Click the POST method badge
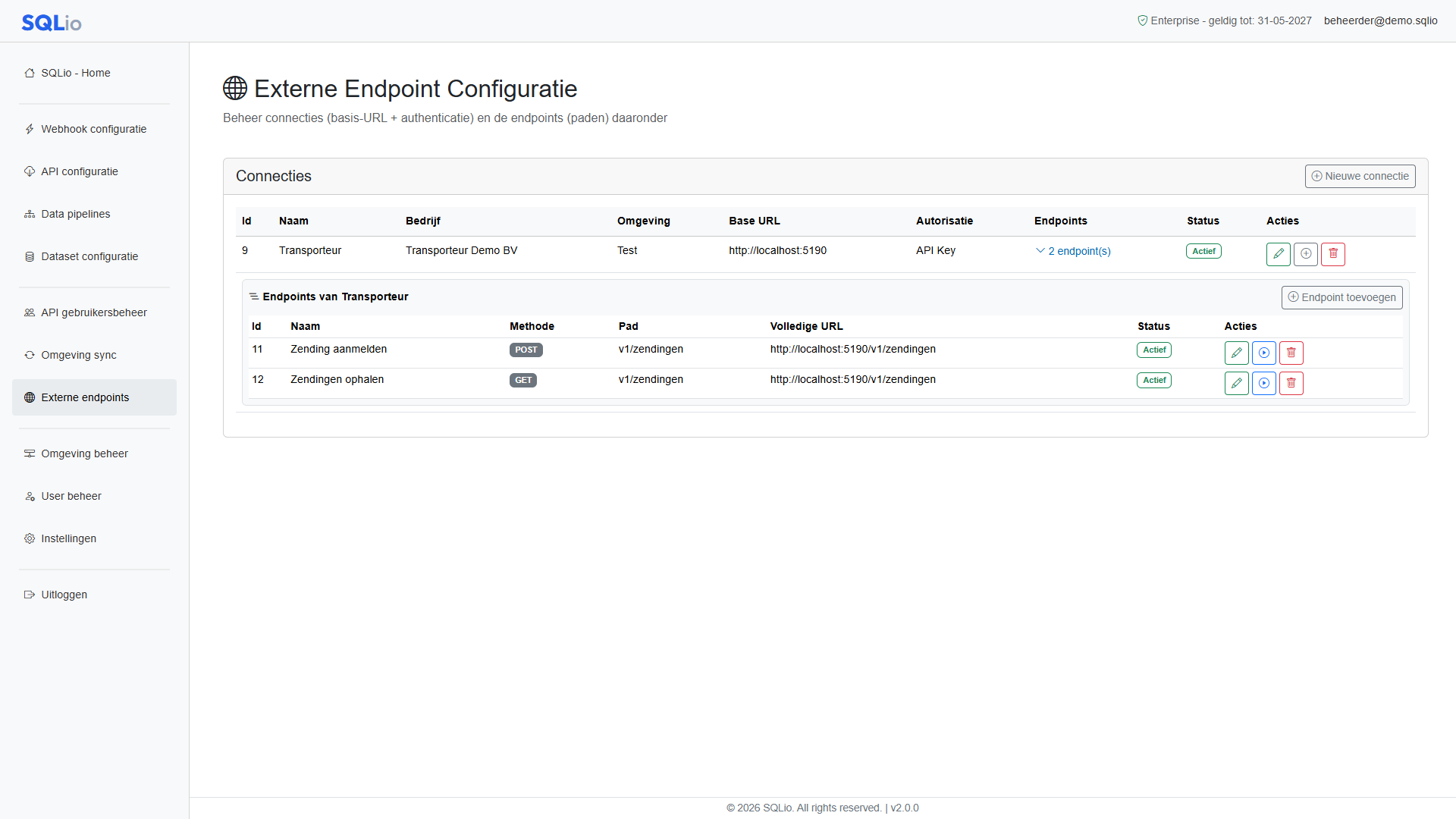 [526, 350]
